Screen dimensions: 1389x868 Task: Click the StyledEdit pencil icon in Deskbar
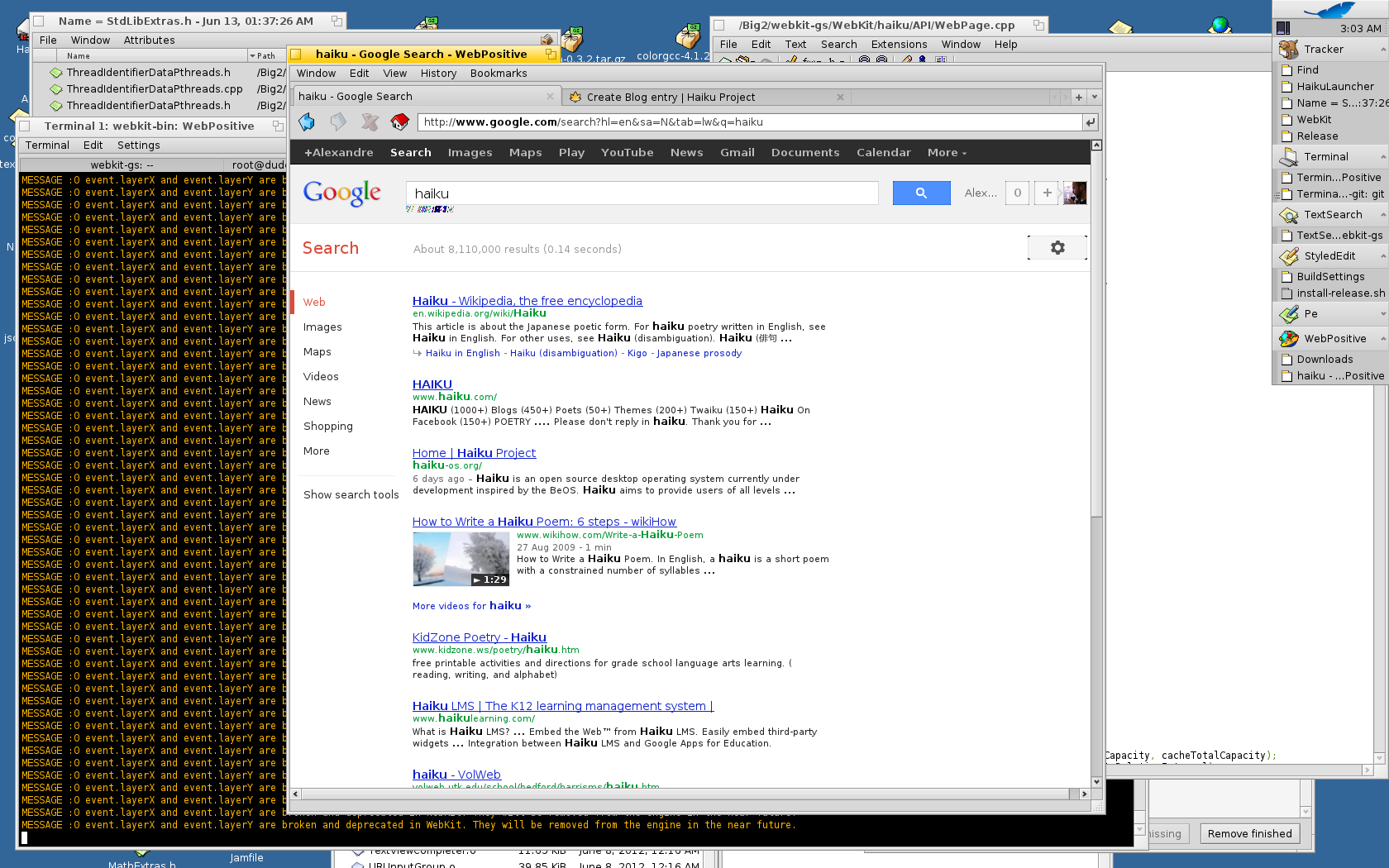pyautogui.click(x=1288, y=256)
